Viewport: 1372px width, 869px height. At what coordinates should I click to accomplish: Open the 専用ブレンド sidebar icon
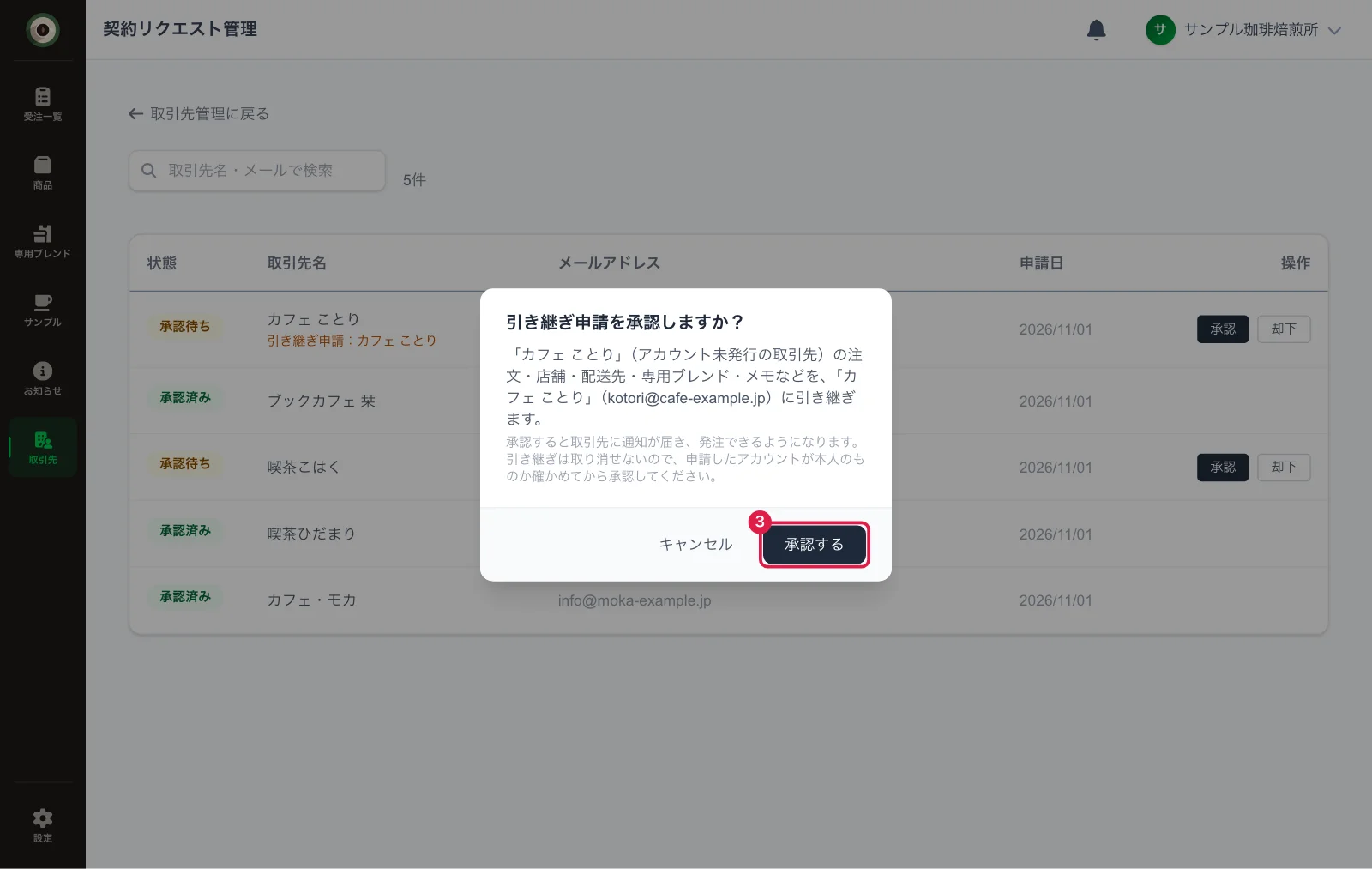point(42,241)
